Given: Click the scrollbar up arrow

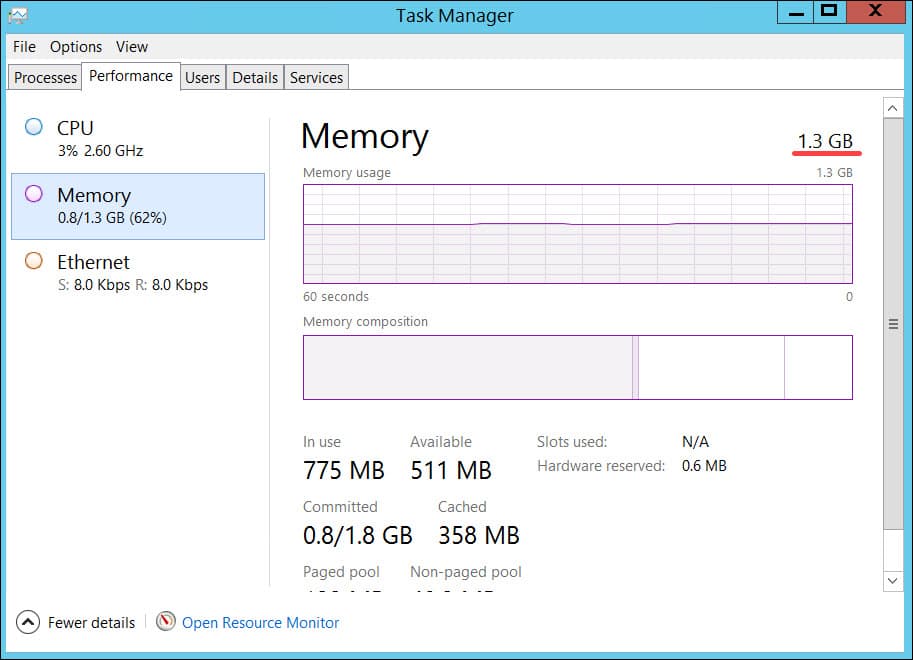Looking at the screenshot, I should click(893, 107).
